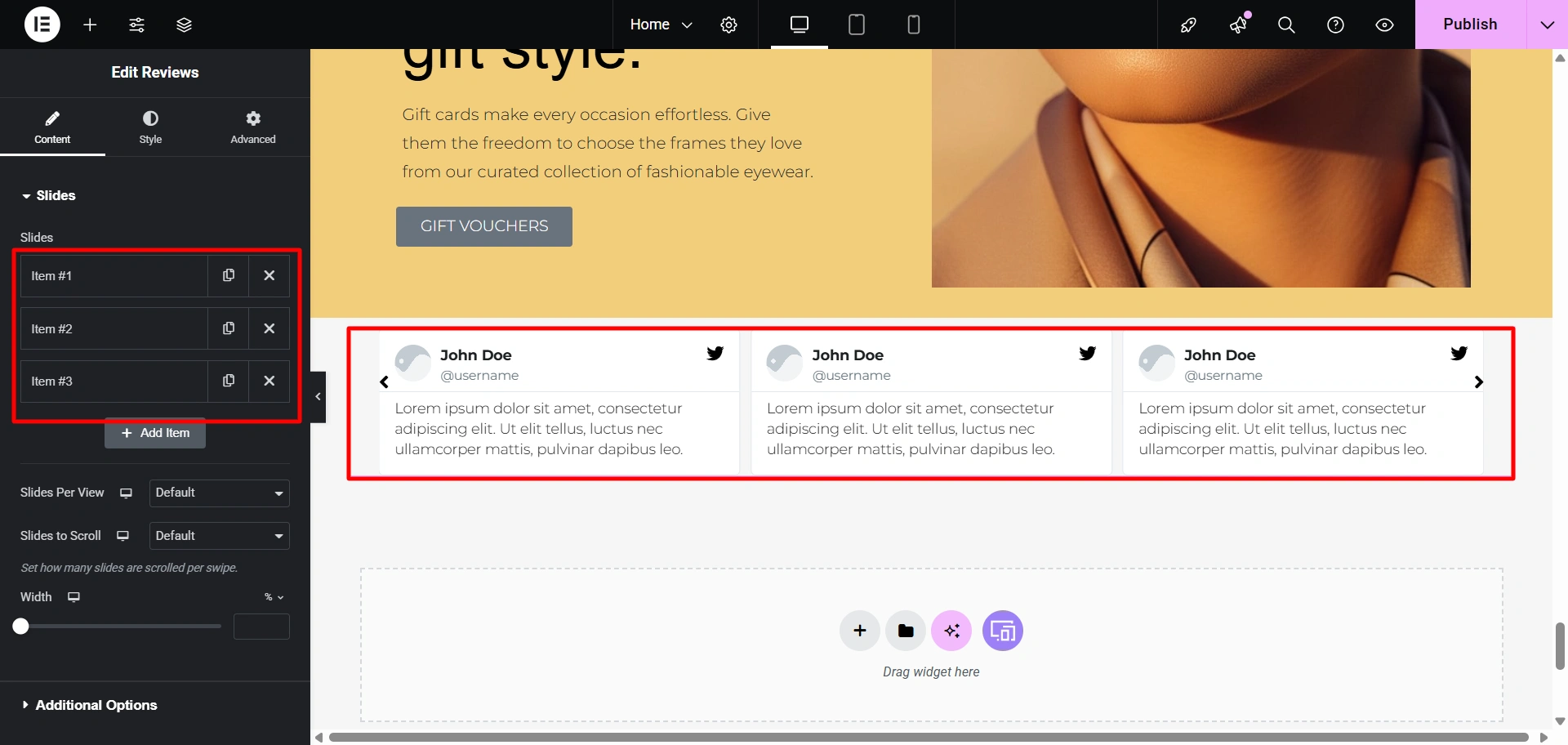Remove Item #1 slide

(x=269, y=275)
